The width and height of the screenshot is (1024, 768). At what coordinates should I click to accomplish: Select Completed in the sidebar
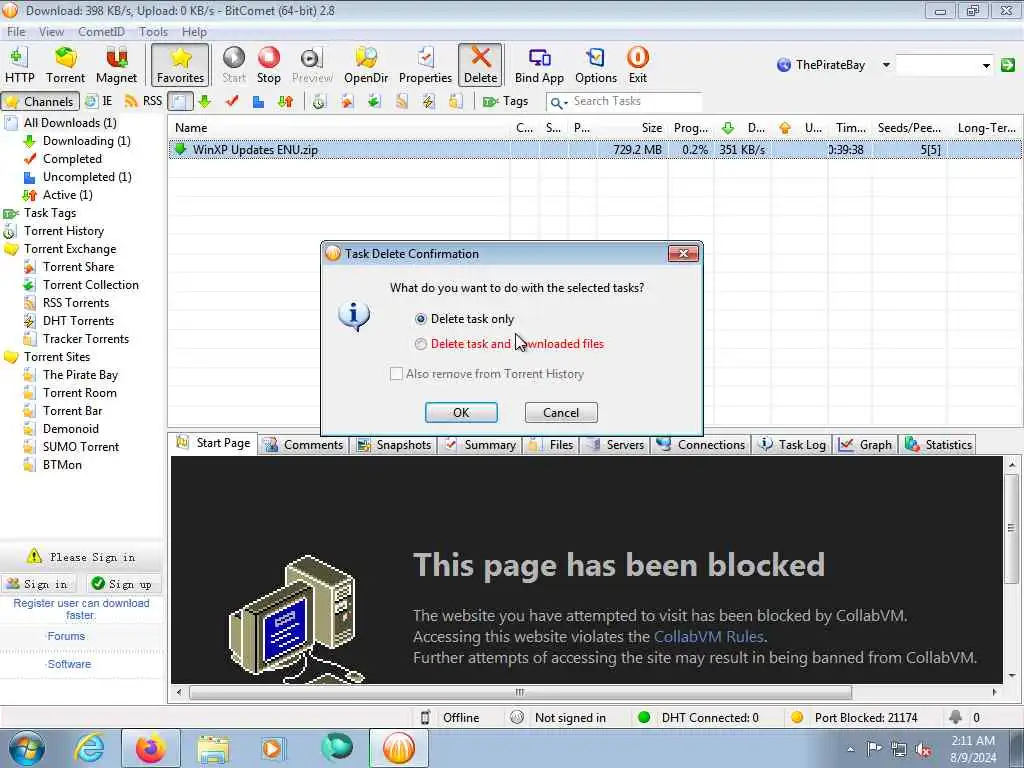pos(72,159)
